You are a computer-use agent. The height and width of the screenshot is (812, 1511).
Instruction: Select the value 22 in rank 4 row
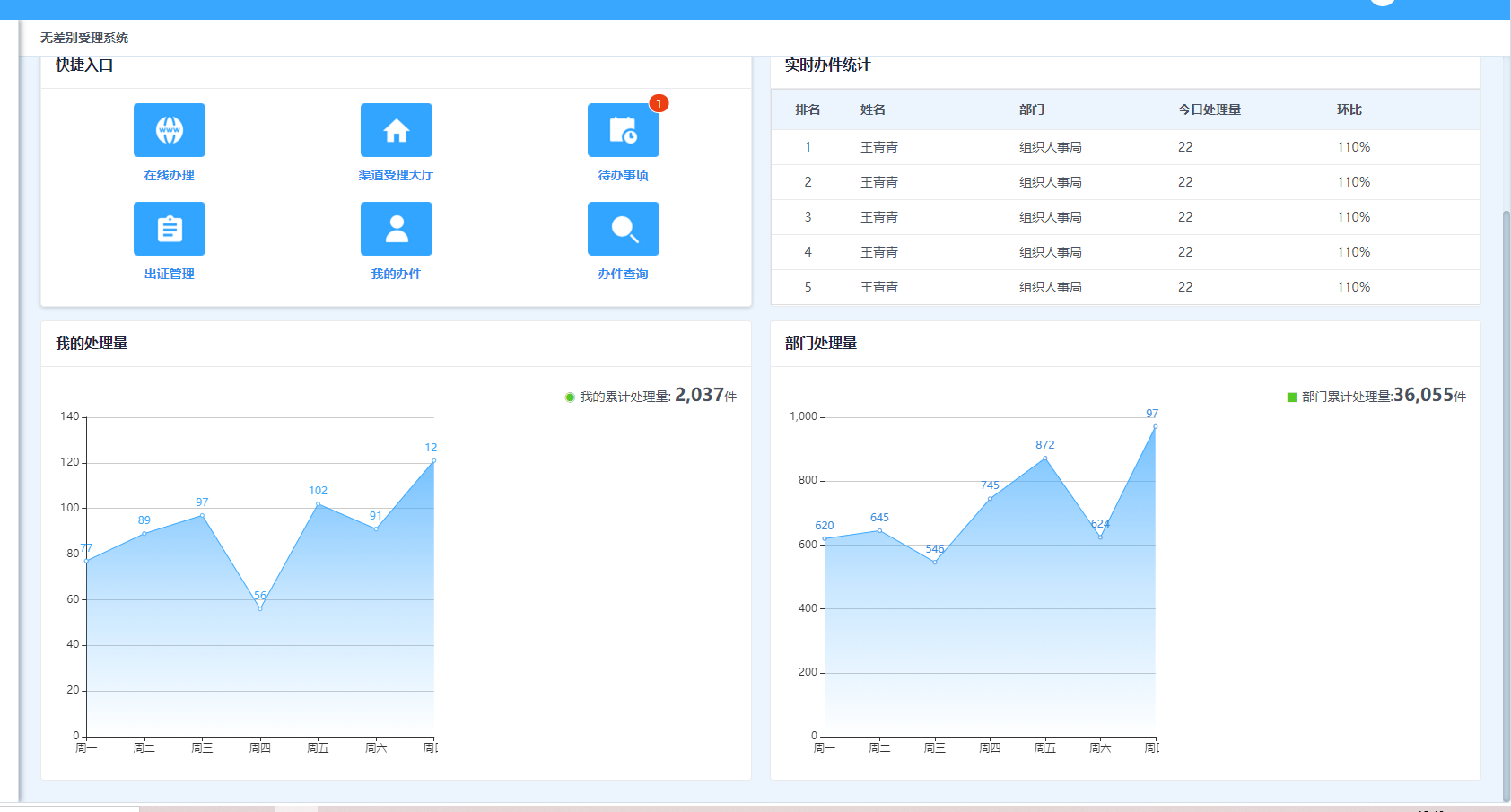click(1185, 252)
